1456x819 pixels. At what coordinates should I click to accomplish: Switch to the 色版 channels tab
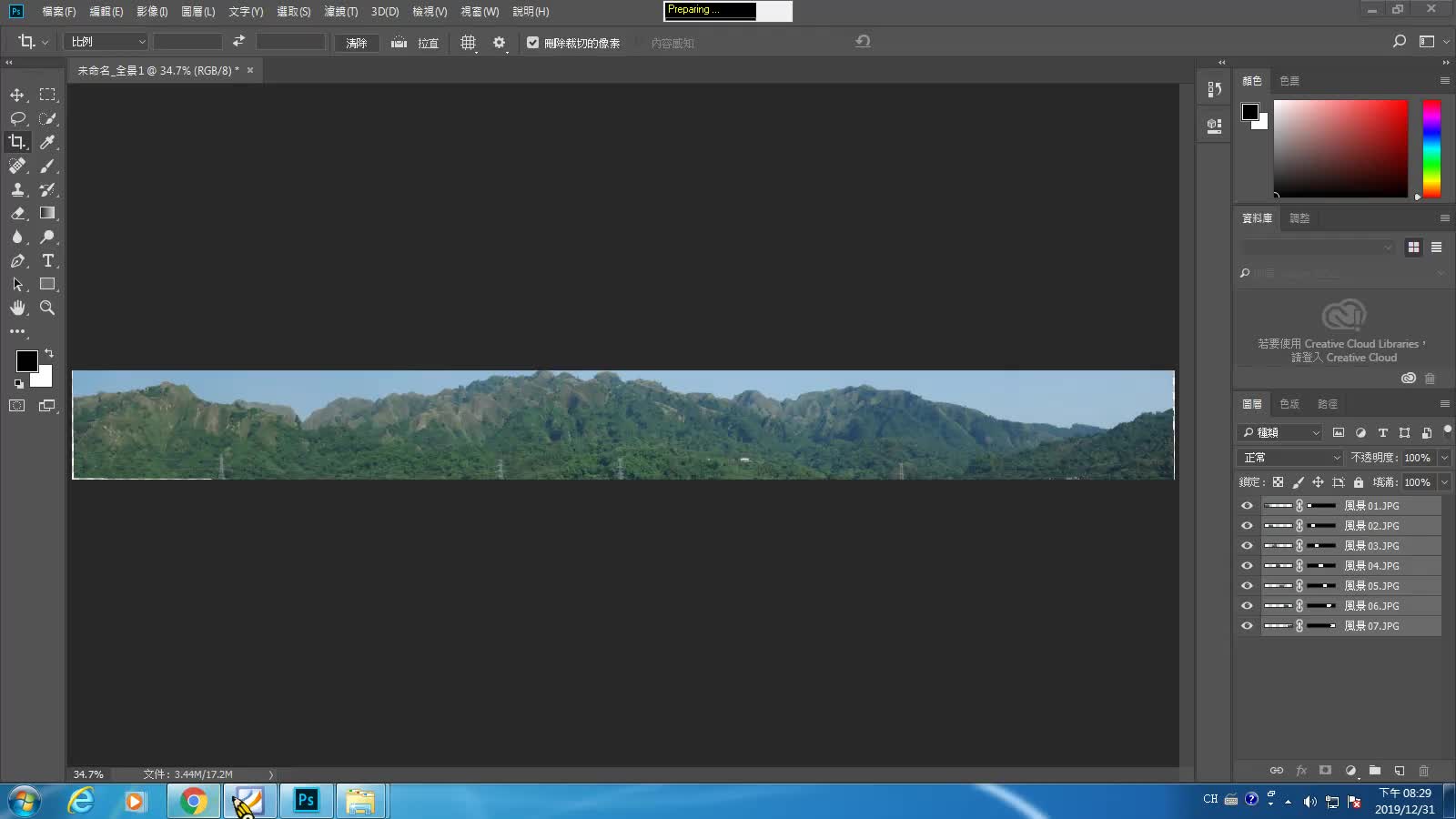(1289, 404)
